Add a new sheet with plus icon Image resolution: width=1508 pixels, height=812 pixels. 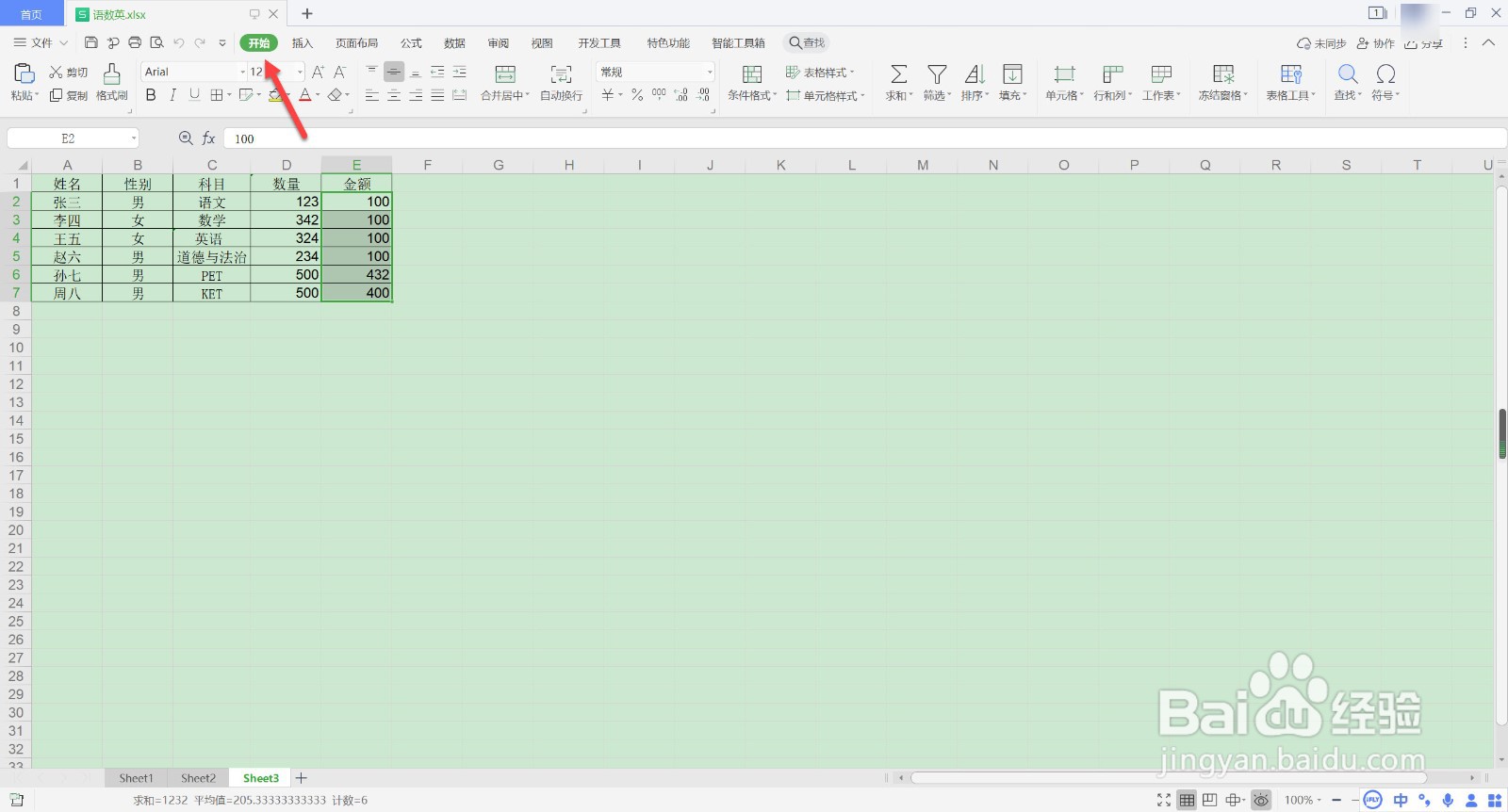302,778
